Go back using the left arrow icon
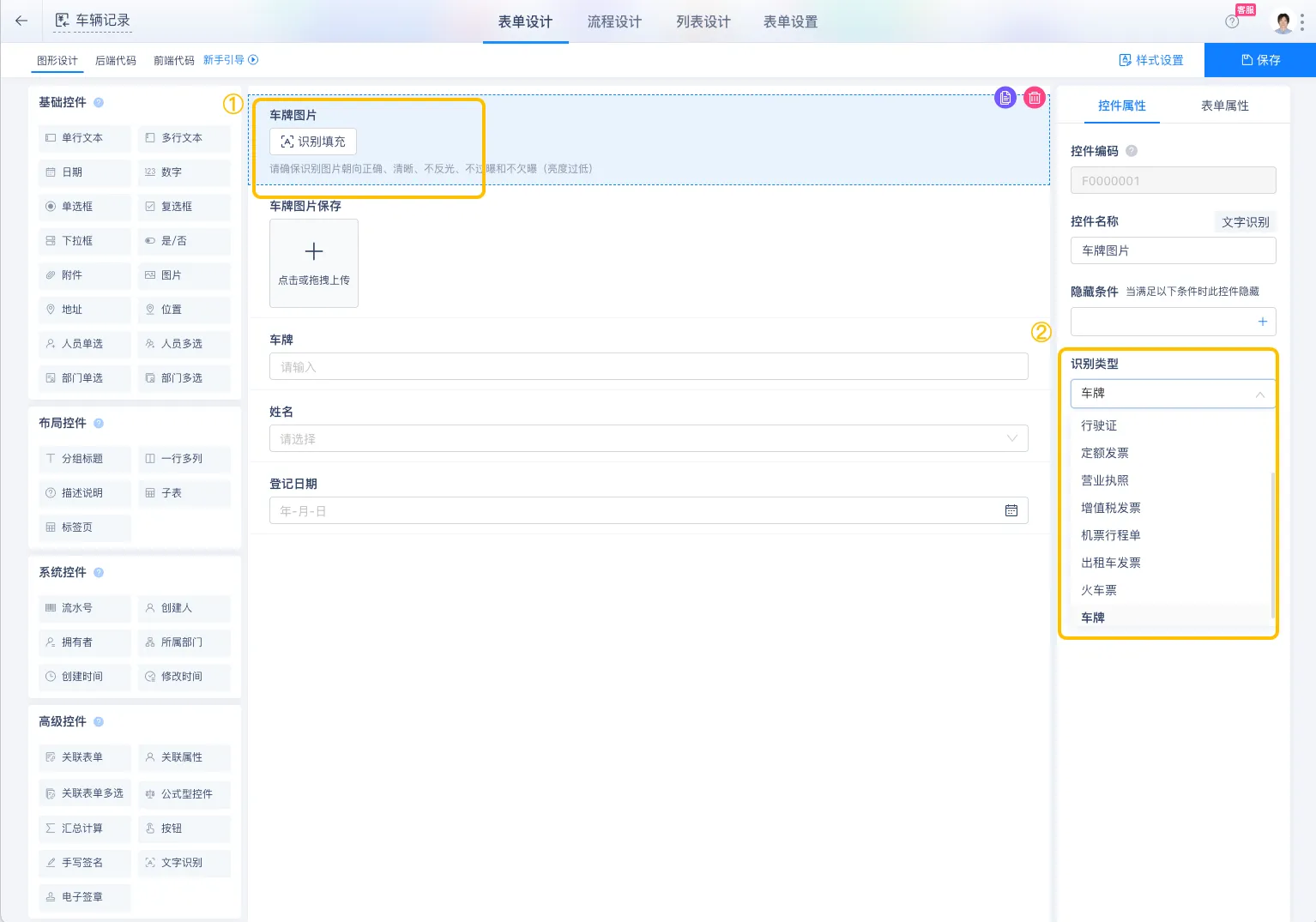This screenshot has width=1316, height=922. coord(21,21)
